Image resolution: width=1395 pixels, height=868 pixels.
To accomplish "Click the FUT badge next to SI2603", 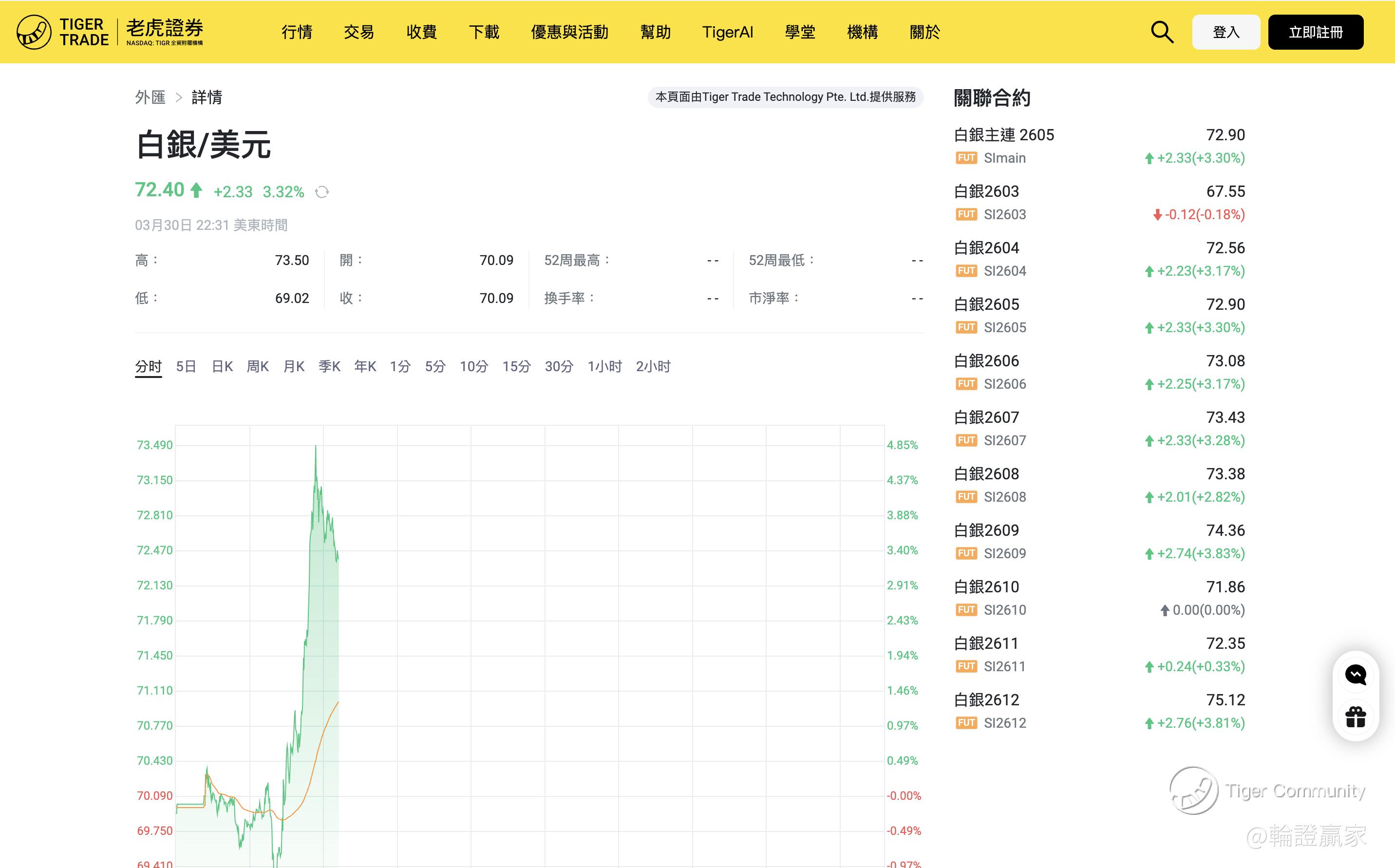I will point(966,214).
